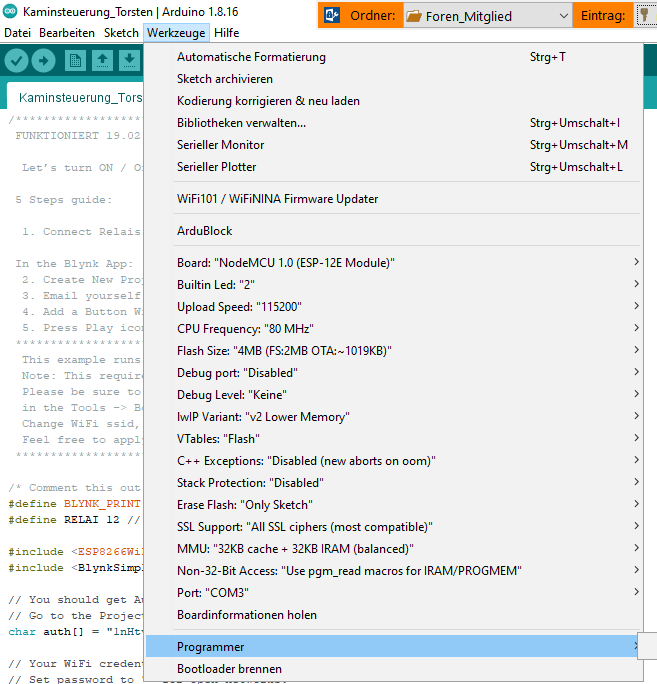This screenshot has width=657, height=684.
Task: Expand the Non-32-Bit Access submenu
Action: pyautogui.click(x=393, y=571)
